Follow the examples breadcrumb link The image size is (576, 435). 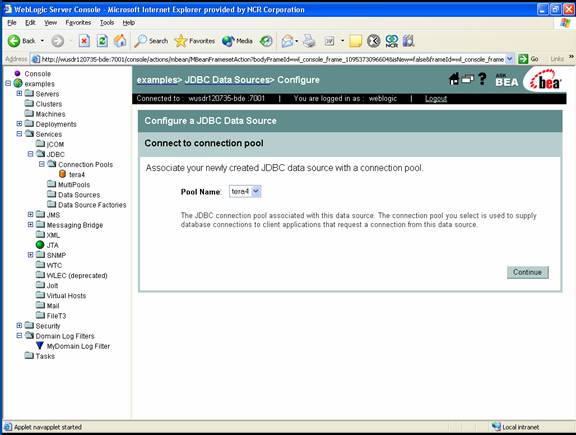coord(157,80)
